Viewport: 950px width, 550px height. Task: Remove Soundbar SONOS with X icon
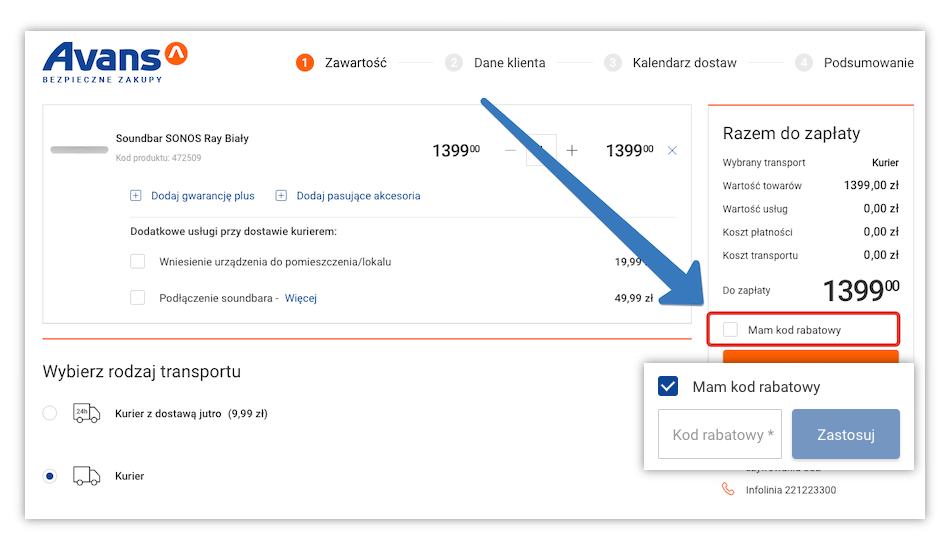pyautogui.click(x=672, y=150)
